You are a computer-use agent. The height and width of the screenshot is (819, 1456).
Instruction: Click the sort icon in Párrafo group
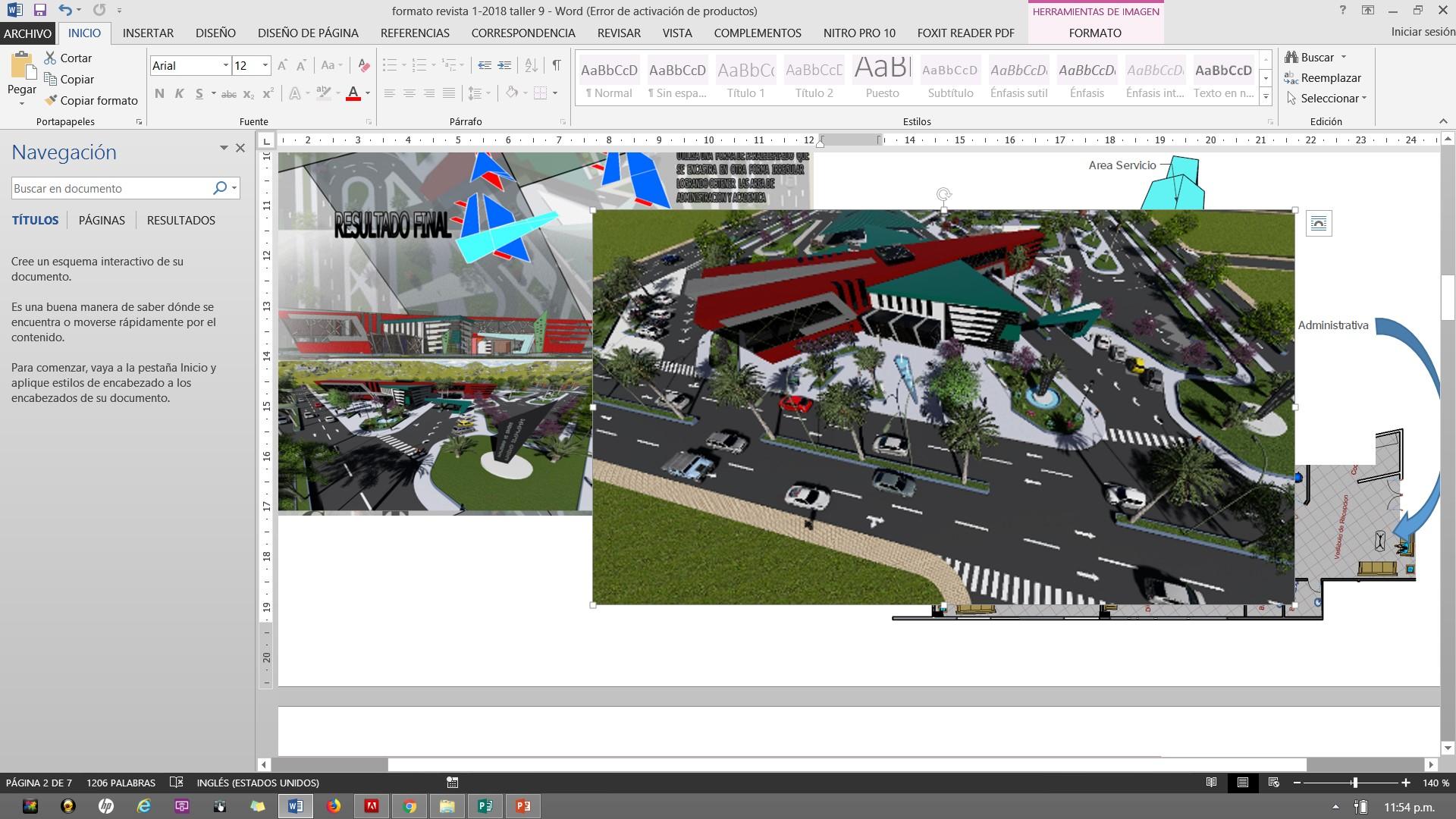point(531,65)
